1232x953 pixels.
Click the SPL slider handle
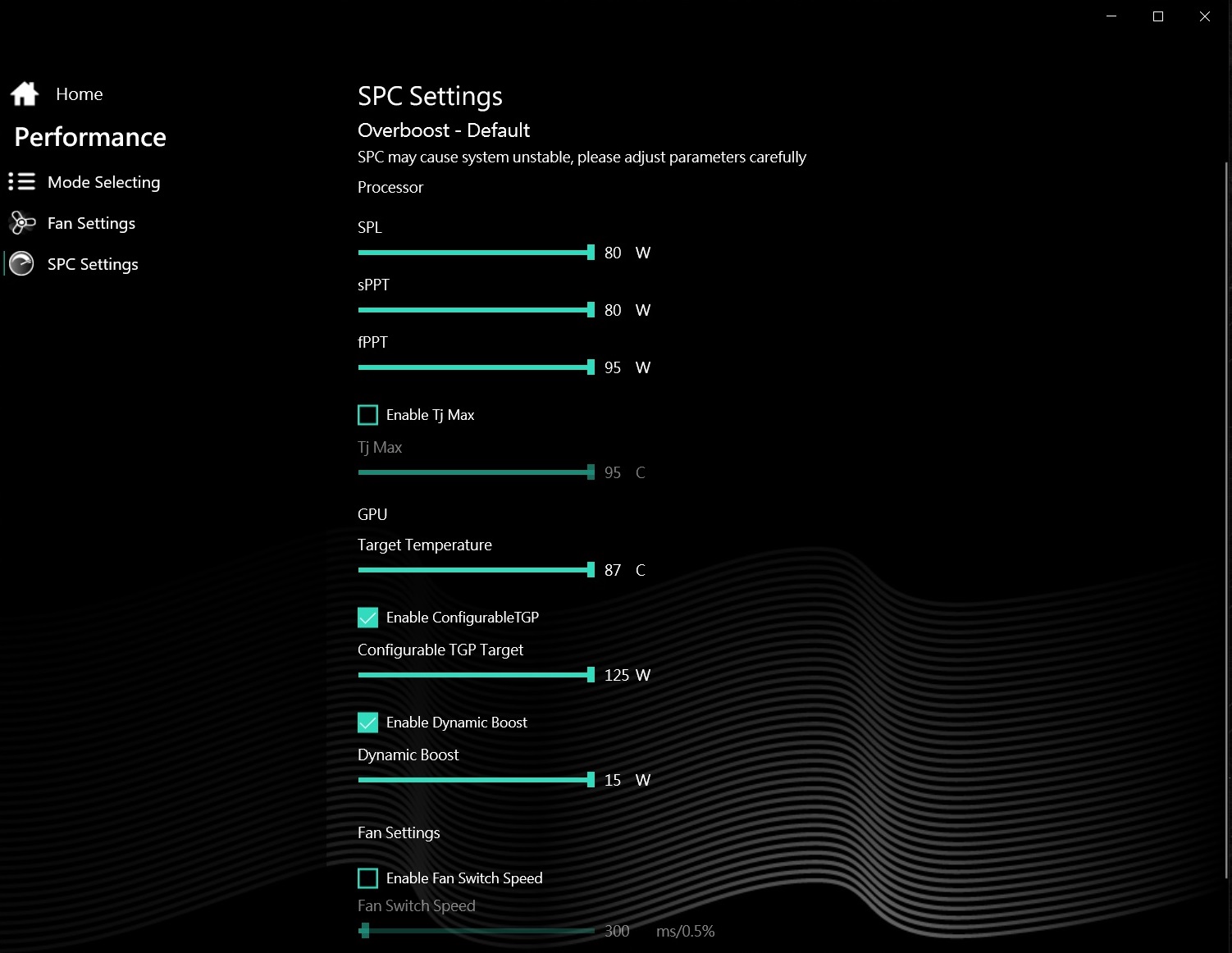point(591,253)
